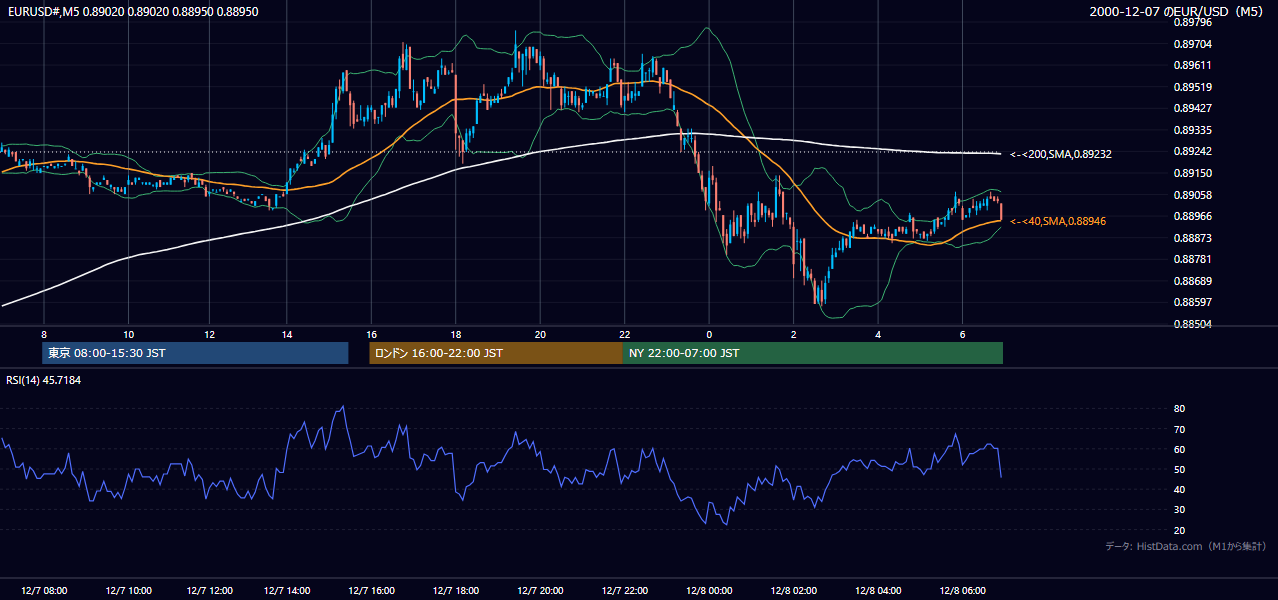Screen dimensions: 1278x600
Task: Click RSI scale level 20
Action: (x=1179, y=530)
